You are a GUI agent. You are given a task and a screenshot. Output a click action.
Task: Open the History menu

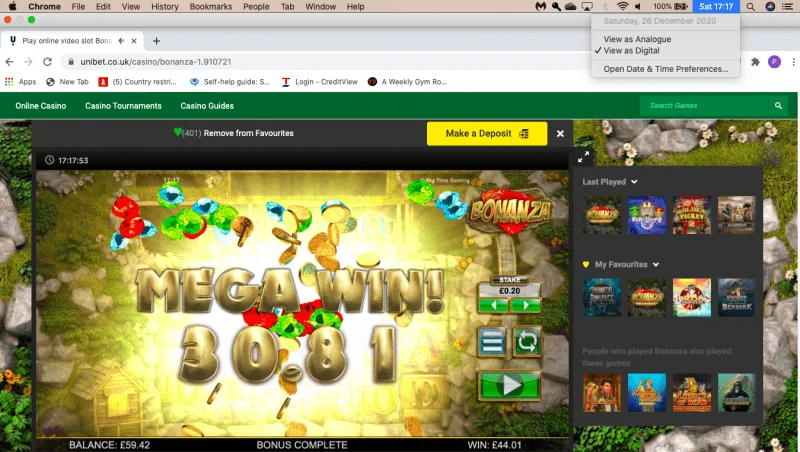[x=165, y=7]
